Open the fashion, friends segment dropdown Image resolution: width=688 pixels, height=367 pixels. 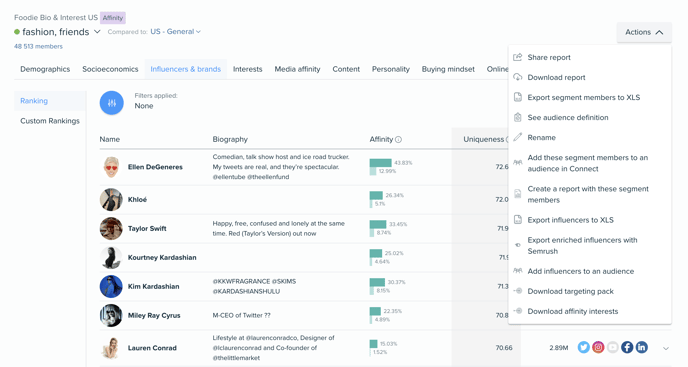97,32
